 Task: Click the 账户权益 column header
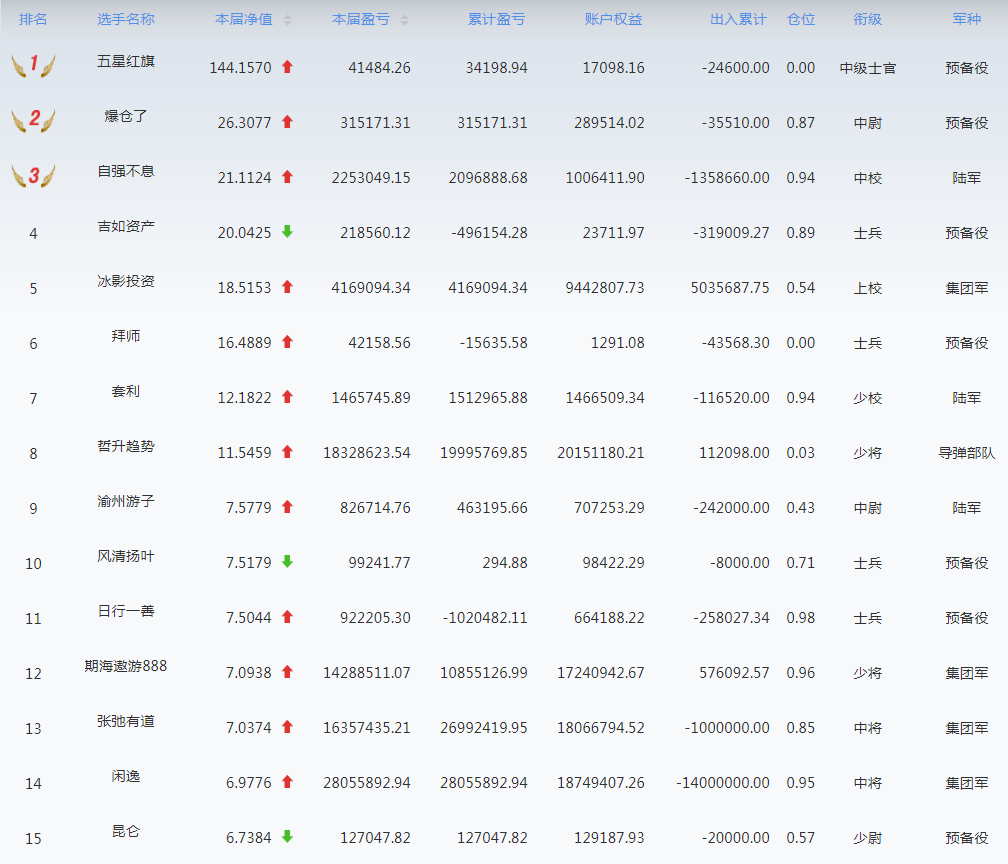click(x=613, y=19)
